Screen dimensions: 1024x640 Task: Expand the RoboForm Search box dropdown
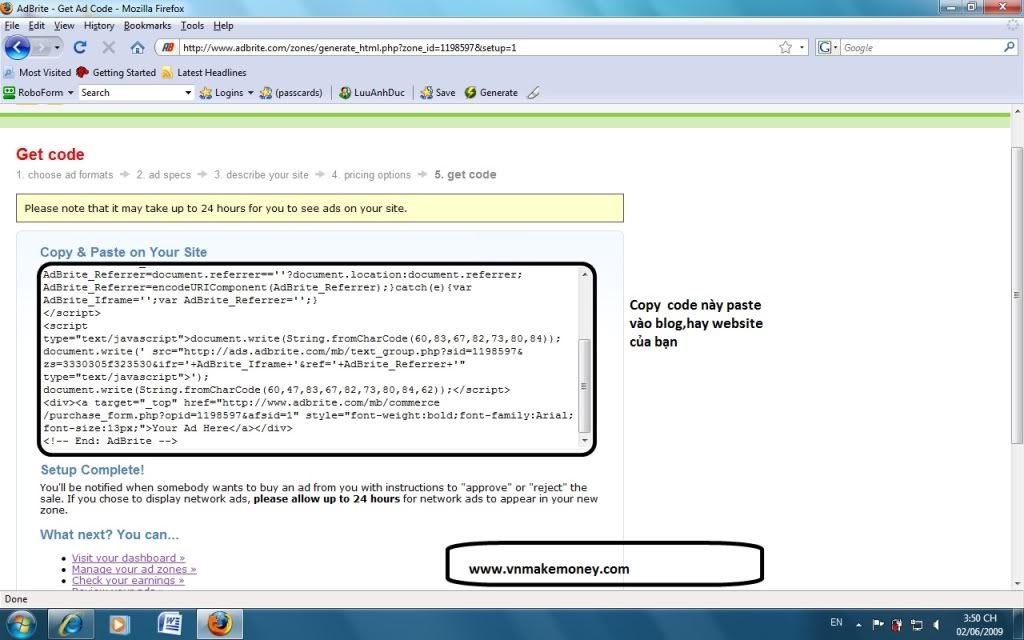[x=188, y=93]
